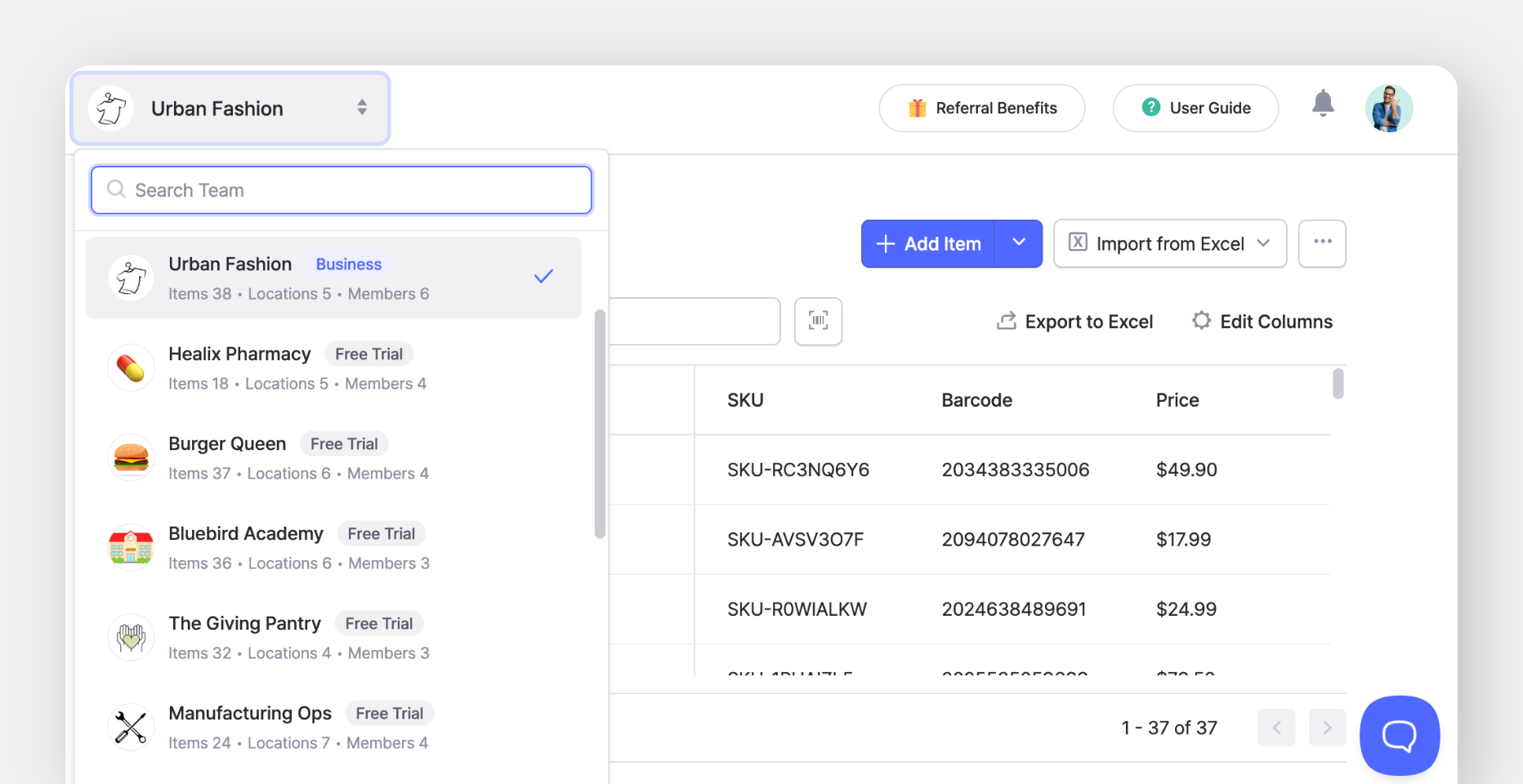Image resolution: width=1523 pixels, height=784 pixels.
Task: Click the Search Team input field
Action: (x=341, y=189)
